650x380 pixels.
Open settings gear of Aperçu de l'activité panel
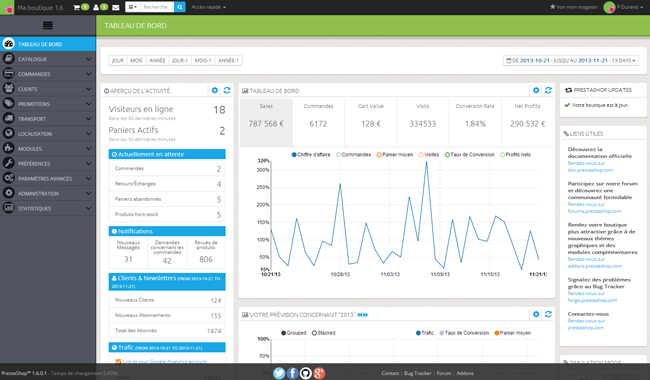(x=215, y=90)
